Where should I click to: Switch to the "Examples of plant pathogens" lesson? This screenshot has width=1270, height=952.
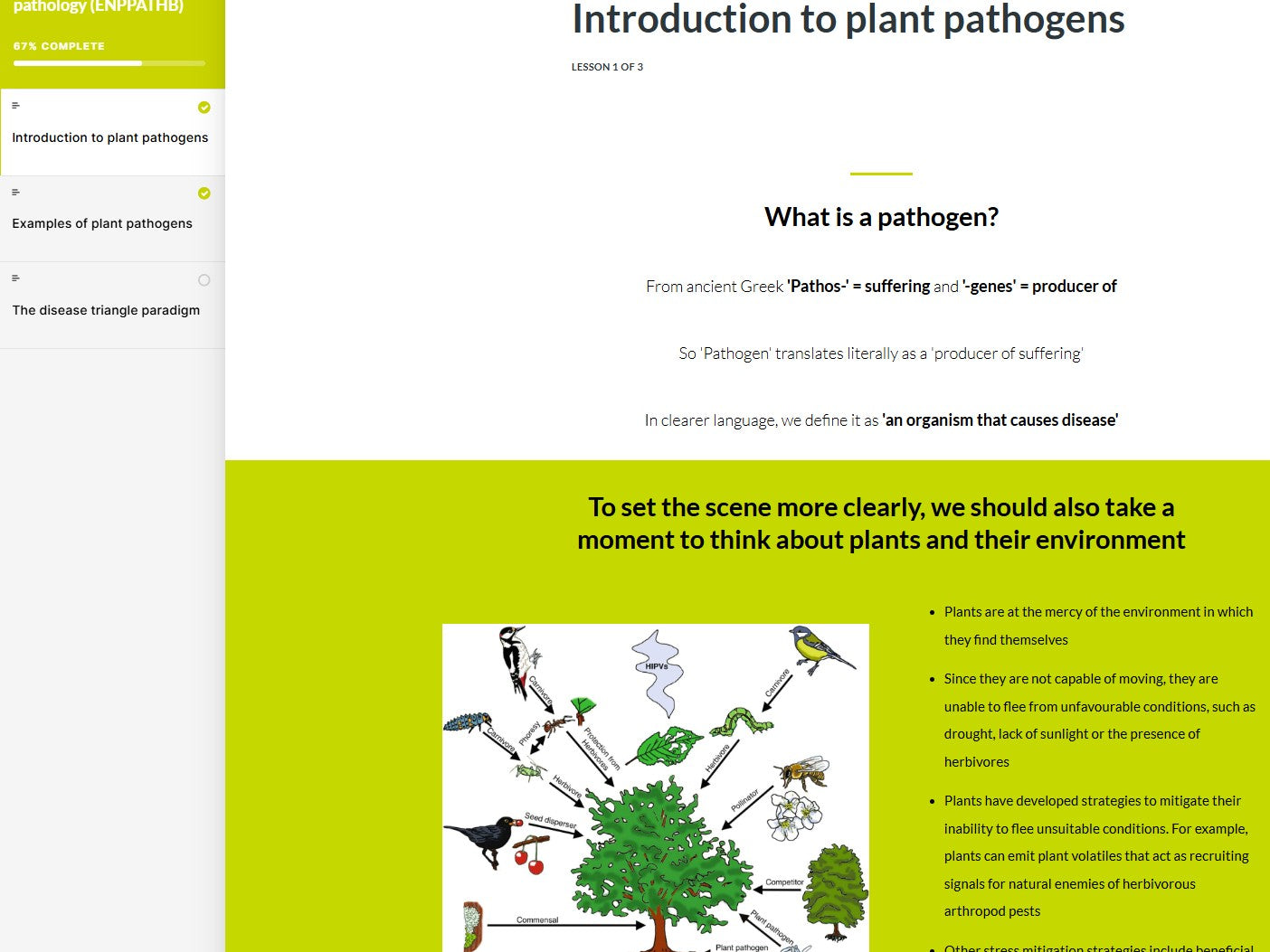pos(102,222)
